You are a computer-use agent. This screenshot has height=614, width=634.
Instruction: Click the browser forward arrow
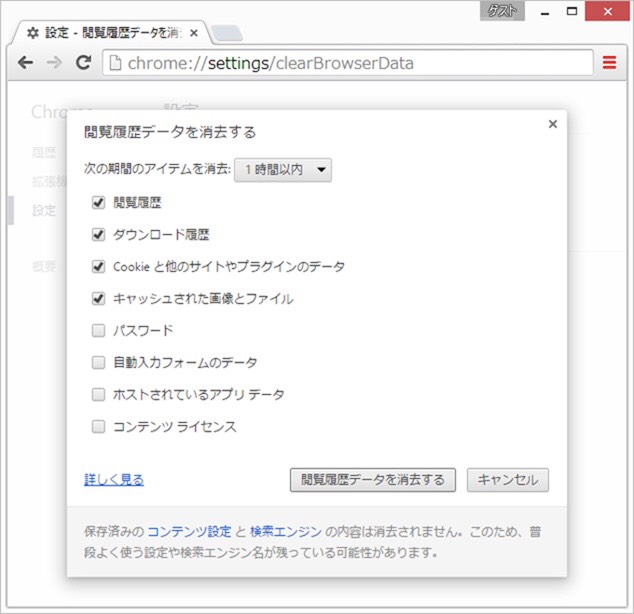[x=54, y=63]
